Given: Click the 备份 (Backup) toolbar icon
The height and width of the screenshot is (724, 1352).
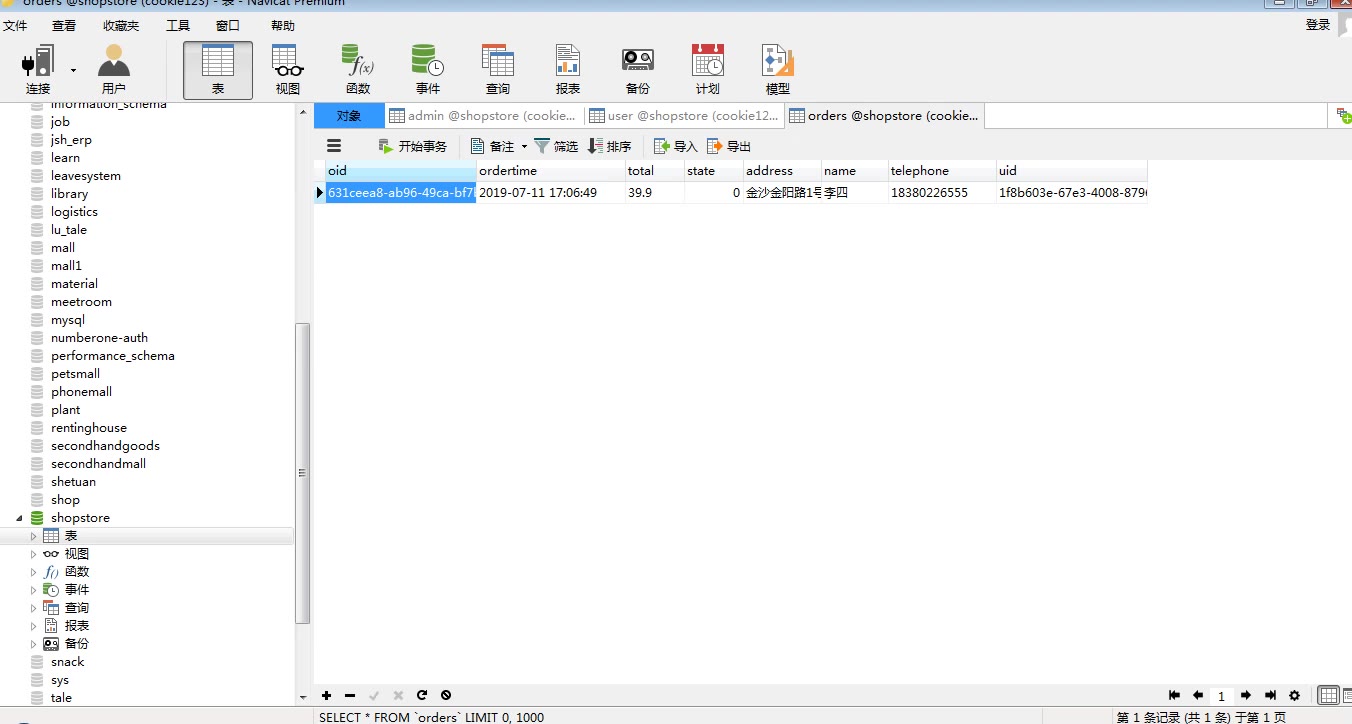Looking at the screenshot, I should tap(638, 70).
